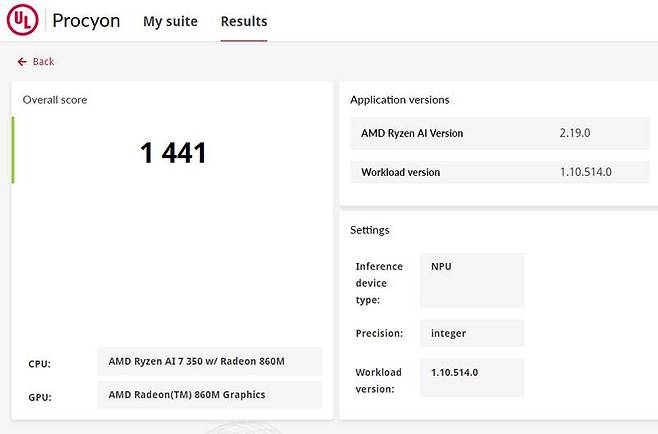Select the overall score value 1 441

(173, 153)
